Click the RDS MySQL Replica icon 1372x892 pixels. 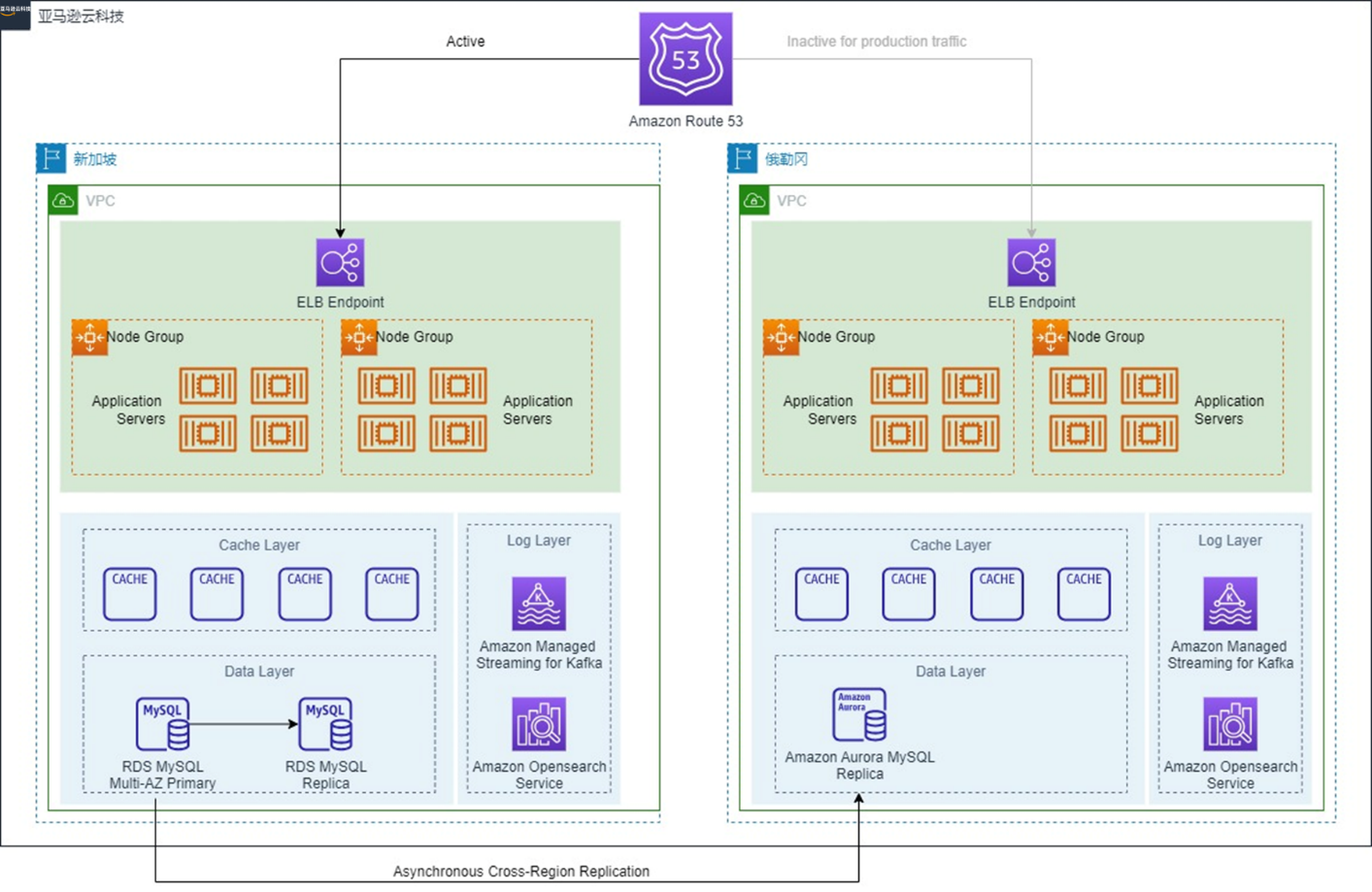[x=325, y=723]
